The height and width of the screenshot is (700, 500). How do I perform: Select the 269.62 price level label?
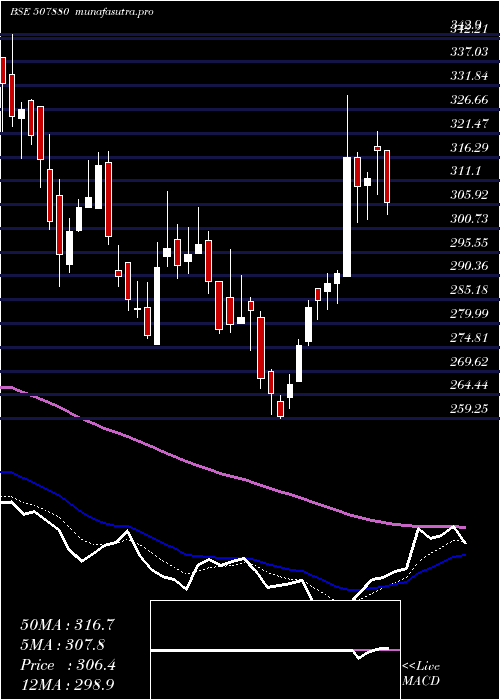[468, 362]
